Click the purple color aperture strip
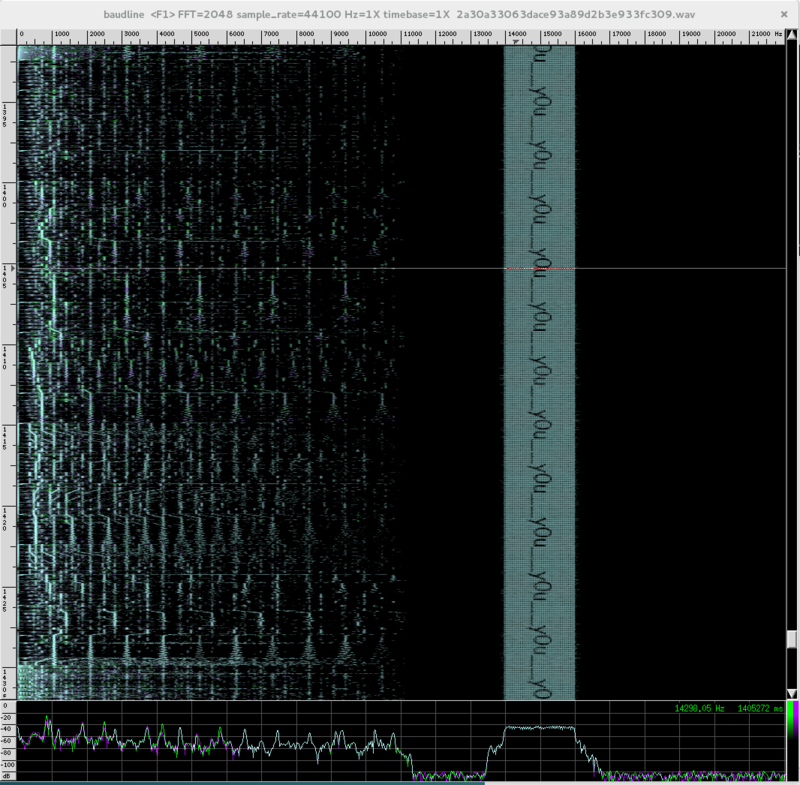 795,720
